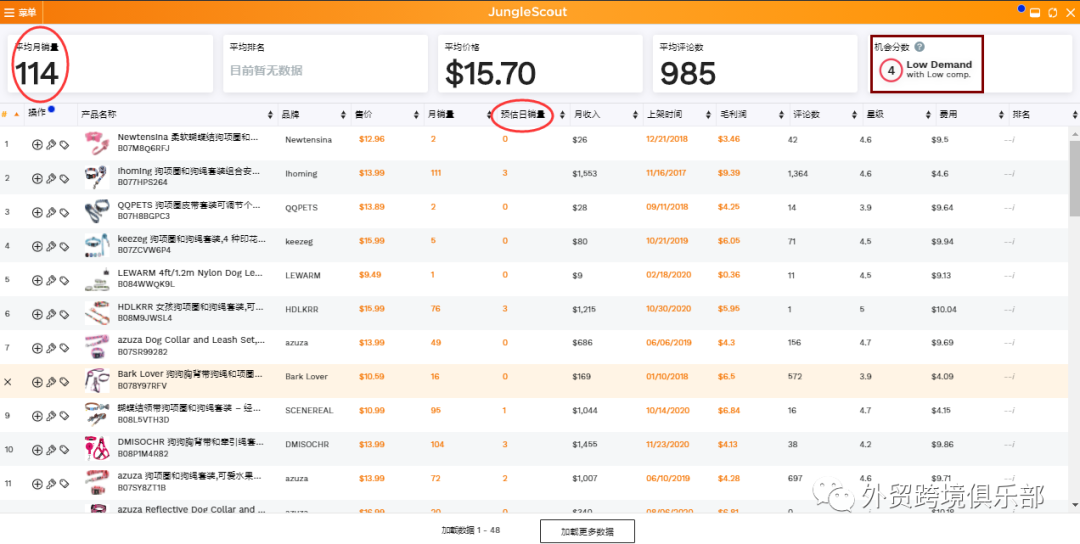Click ASIN text B084WWQK9L
1080x544 pixels.
click(146, 284)
